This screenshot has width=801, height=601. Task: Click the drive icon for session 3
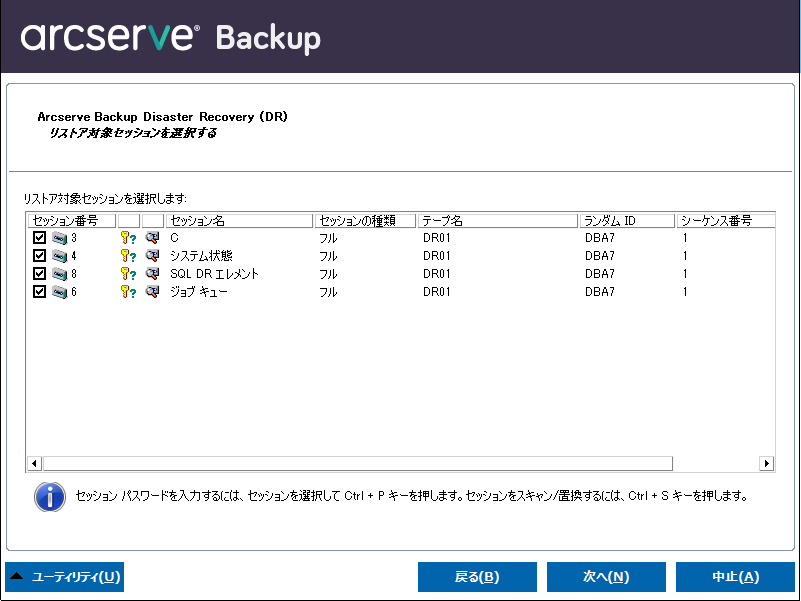coord(59,238)
